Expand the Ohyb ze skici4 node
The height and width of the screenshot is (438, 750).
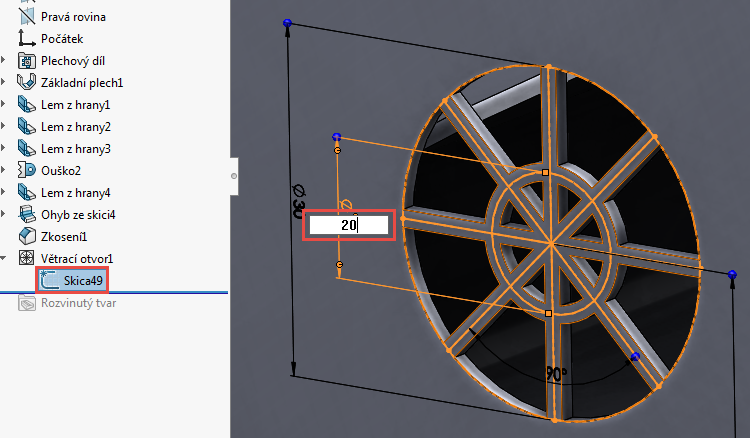pyautogui.click(x=4, y=214)
